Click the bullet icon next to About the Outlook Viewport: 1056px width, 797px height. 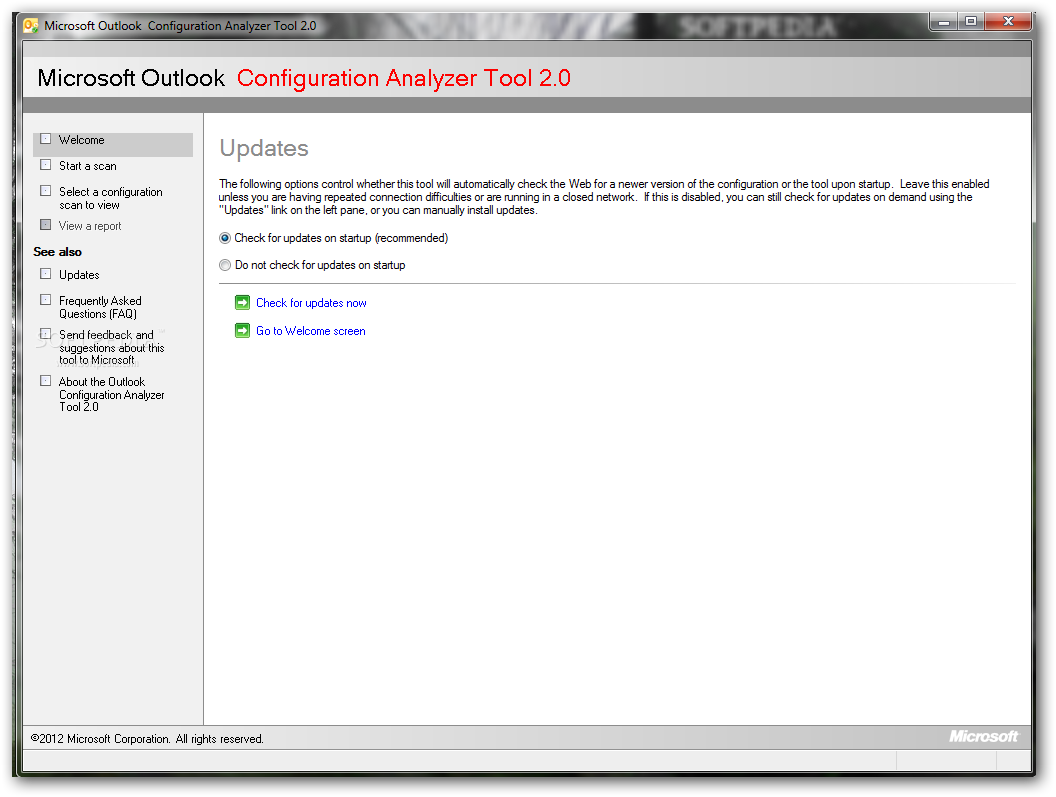pyautogui.click(x=46, y=381)
